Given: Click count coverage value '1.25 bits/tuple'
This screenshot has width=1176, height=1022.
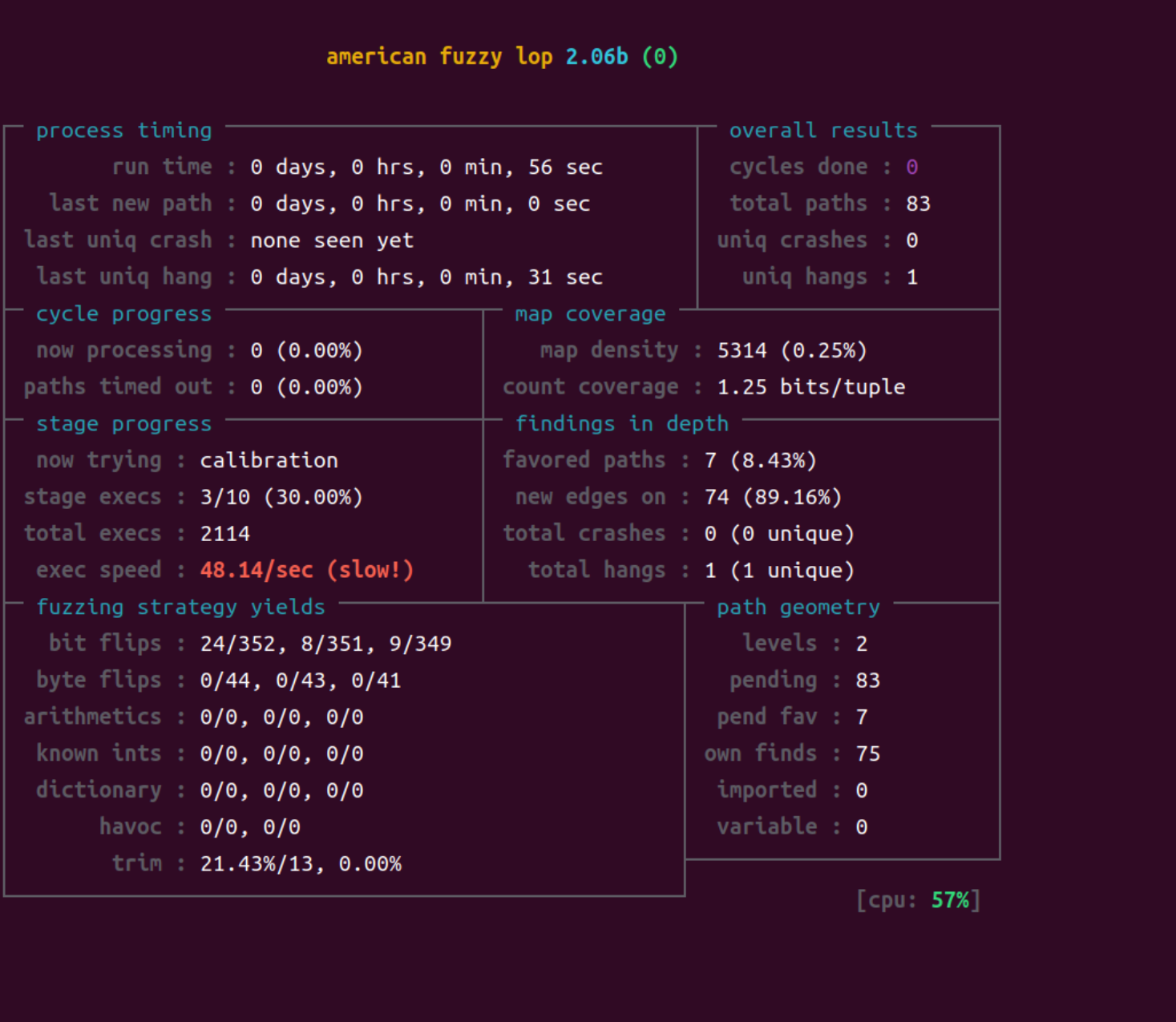Looking at the screenshot, I should tap(811, 387).
